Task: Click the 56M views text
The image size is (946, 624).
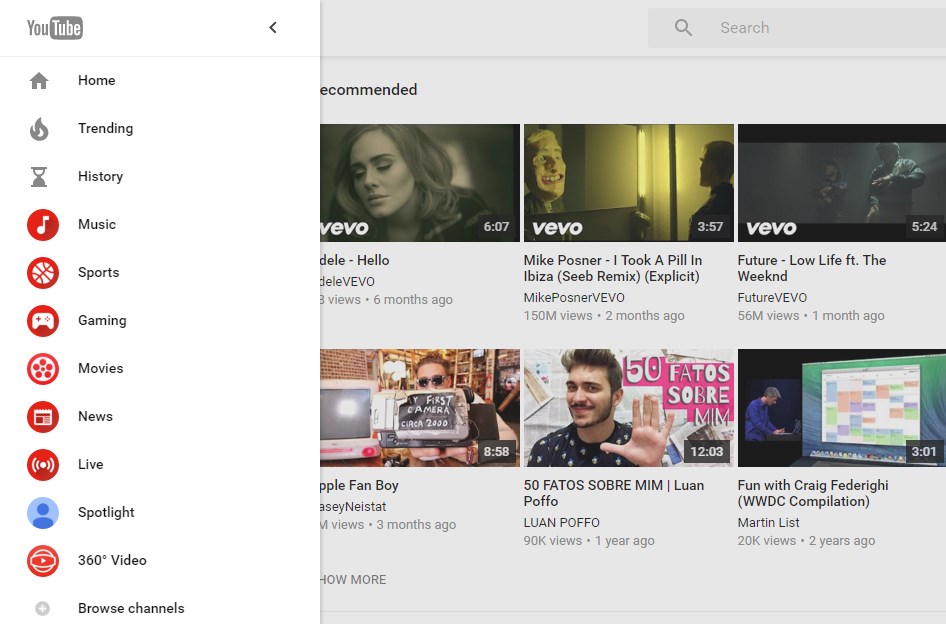Action: (769, 316)
